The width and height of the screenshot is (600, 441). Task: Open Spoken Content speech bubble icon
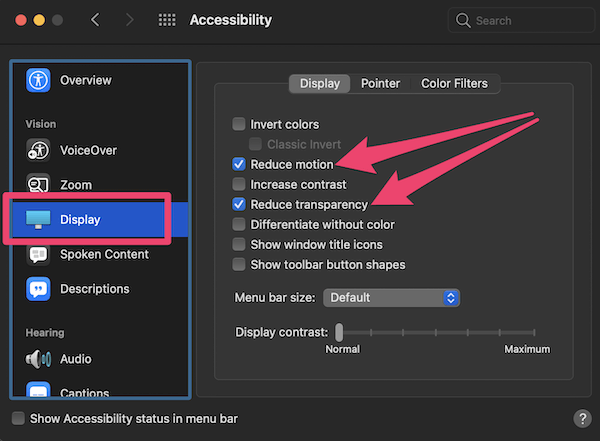38,254
